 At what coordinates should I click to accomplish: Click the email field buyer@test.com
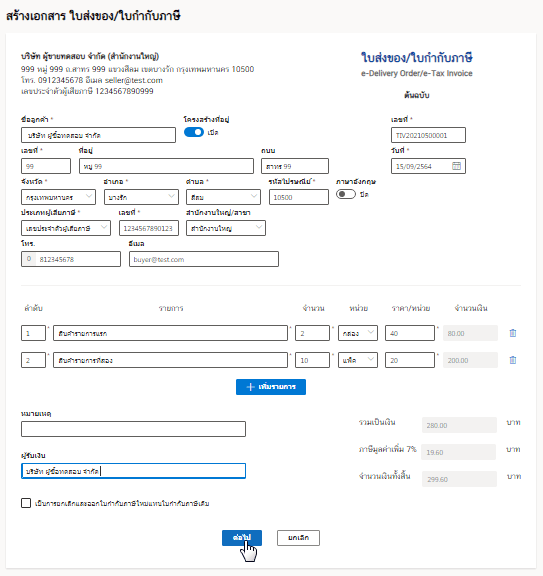click(204, 259)
